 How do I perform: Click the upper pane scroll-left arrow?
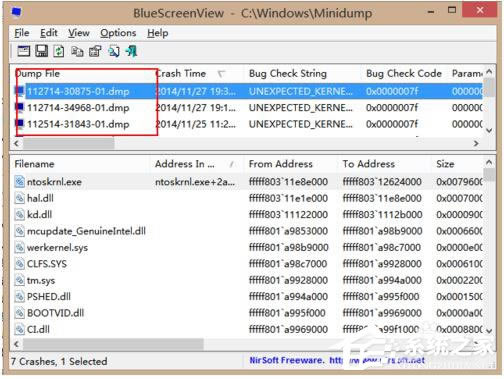point(16,143)
